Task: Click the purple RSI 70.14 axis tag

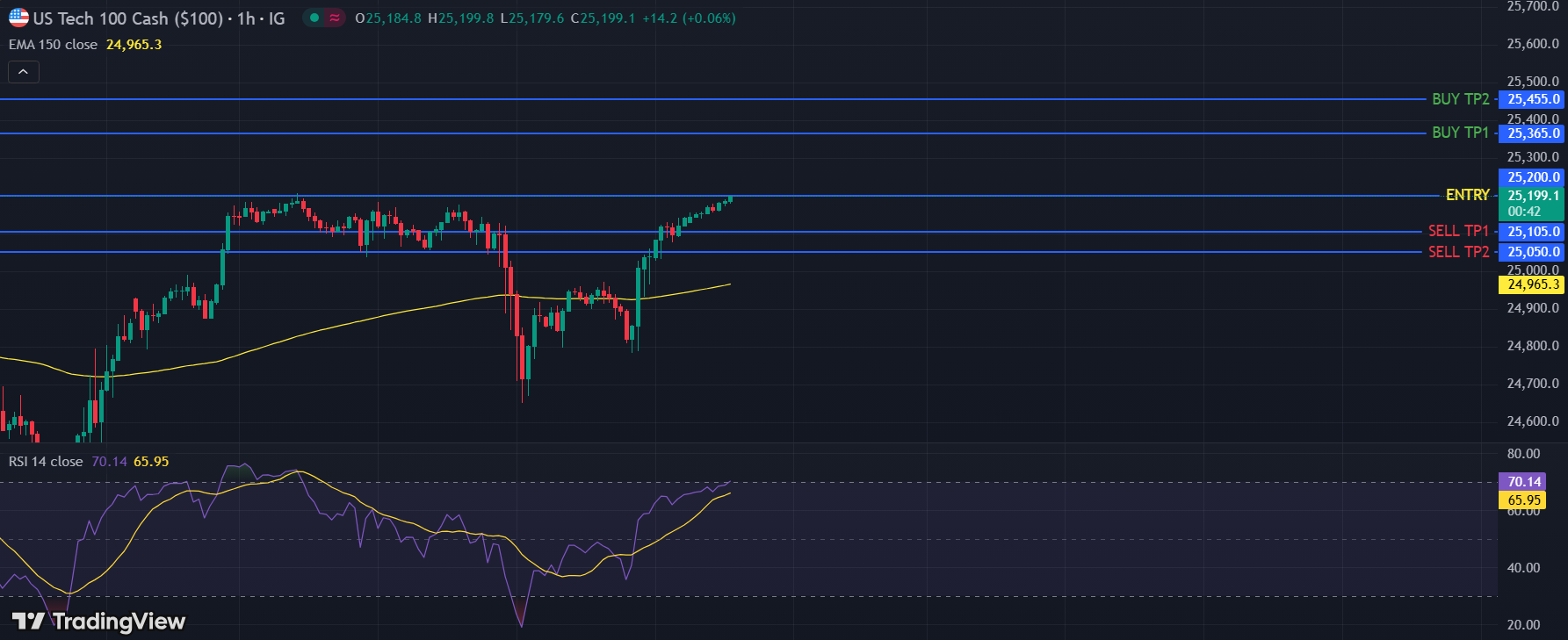Action: [1524, 482]
